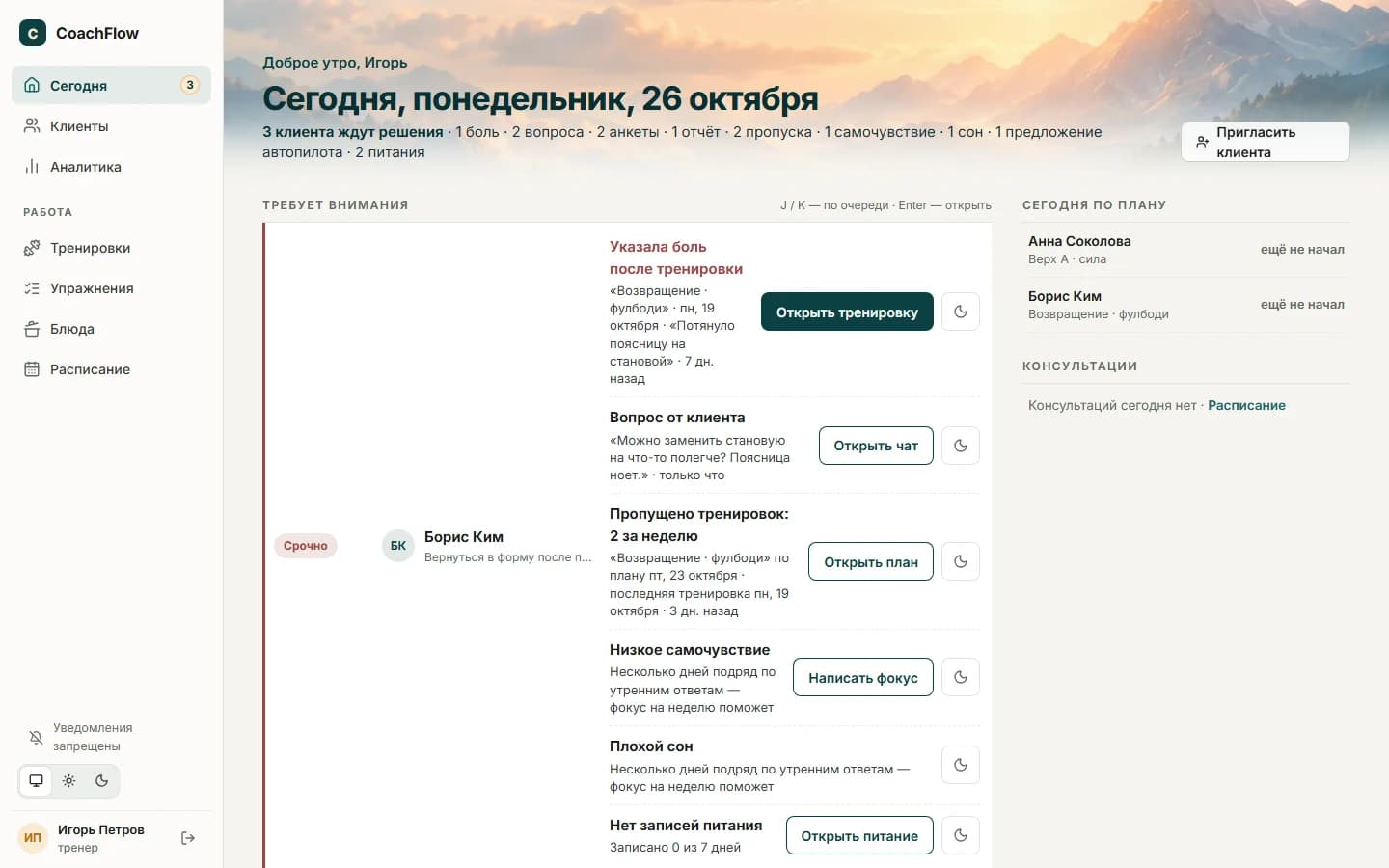Screen dimensions: 1389x868
Task: Click Открыть тренировку button
Action: [x=847, y=312]
